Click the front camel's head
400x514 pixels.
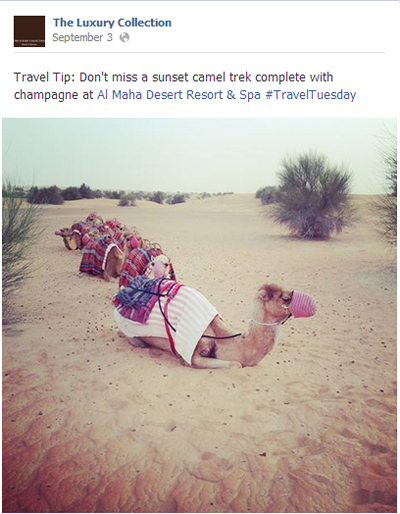285,302
